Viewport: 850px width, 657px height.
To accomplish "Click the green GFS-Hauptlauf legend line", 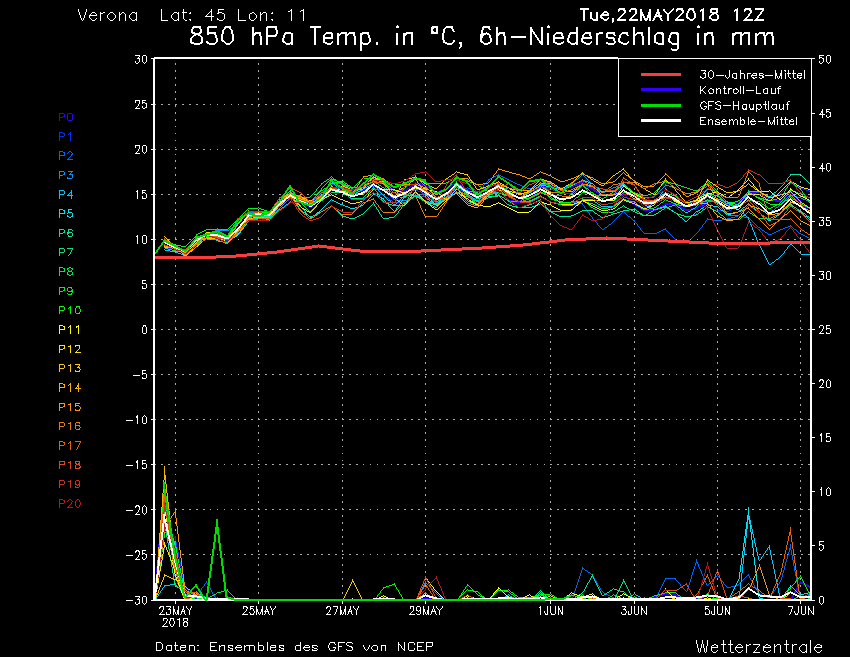I will (x=661, y=105).
